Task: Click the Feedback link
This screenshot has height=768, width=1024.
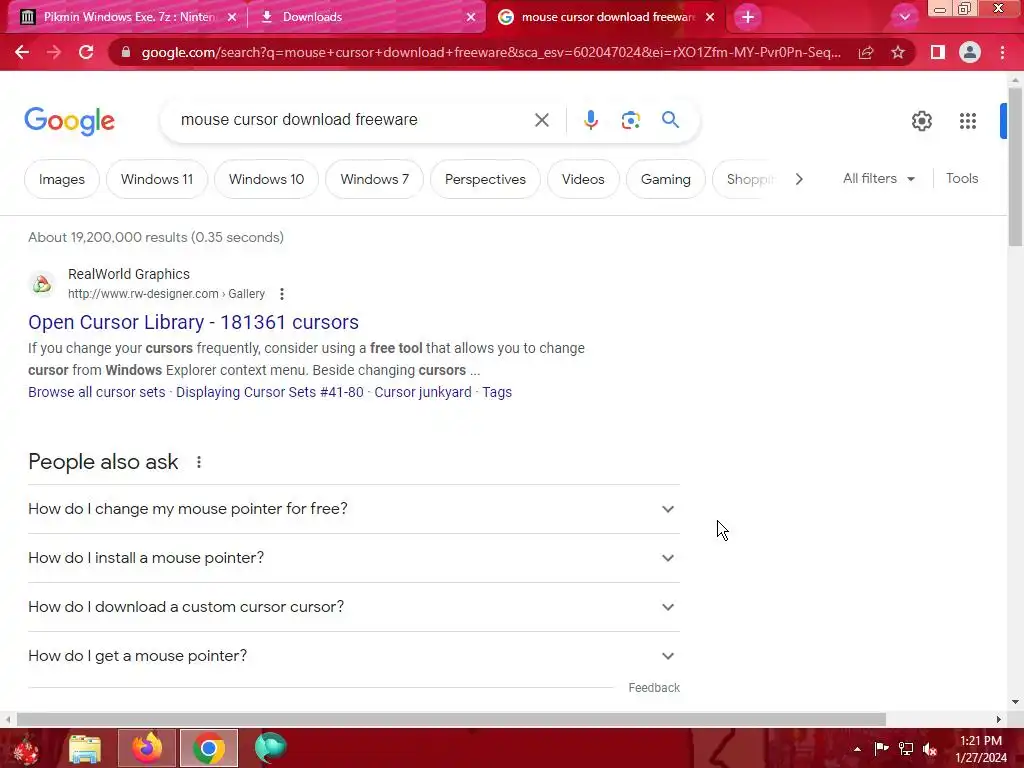Action: coord(654,688)
